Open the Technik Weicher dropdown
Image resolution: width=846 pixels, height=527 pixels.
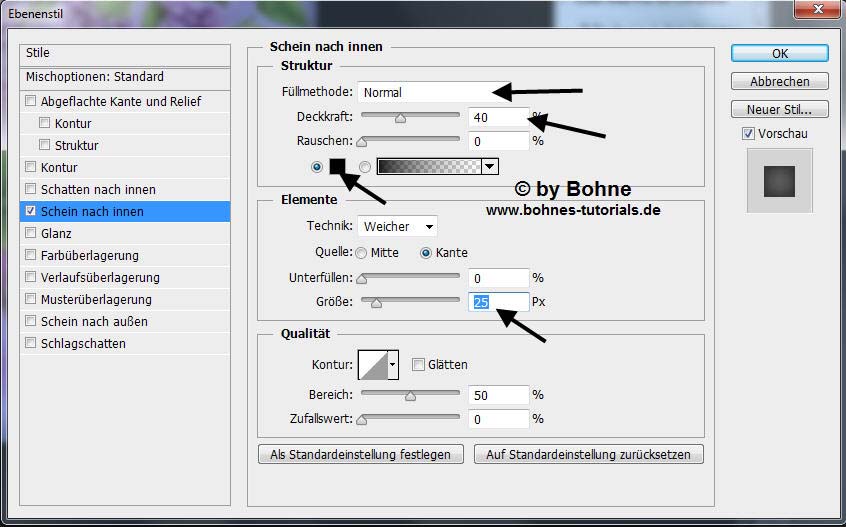[398, 227]
